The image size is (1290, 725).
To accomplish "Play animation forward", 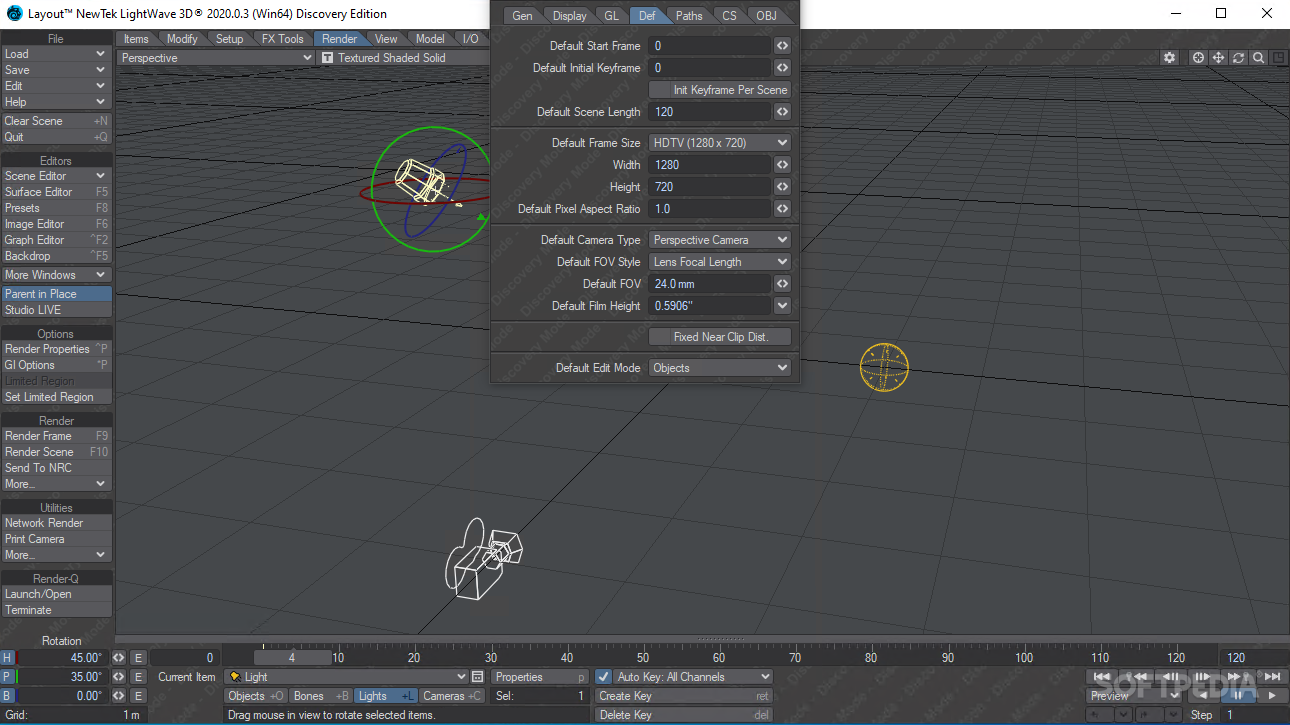I will click(1271, 695).
